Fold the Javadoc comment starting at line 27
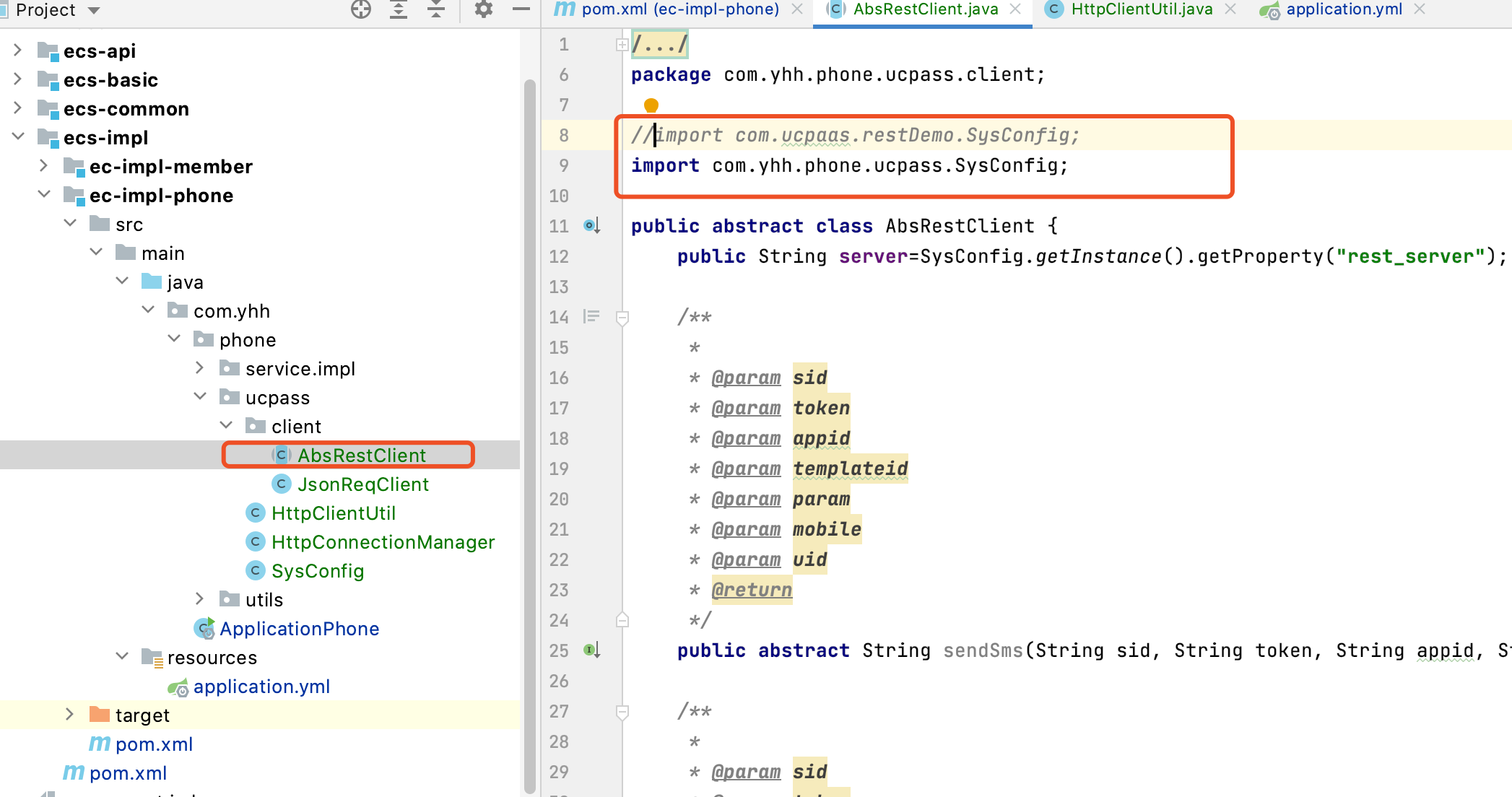The height and width of the screenshot is (797, 1512). (622, 711)
